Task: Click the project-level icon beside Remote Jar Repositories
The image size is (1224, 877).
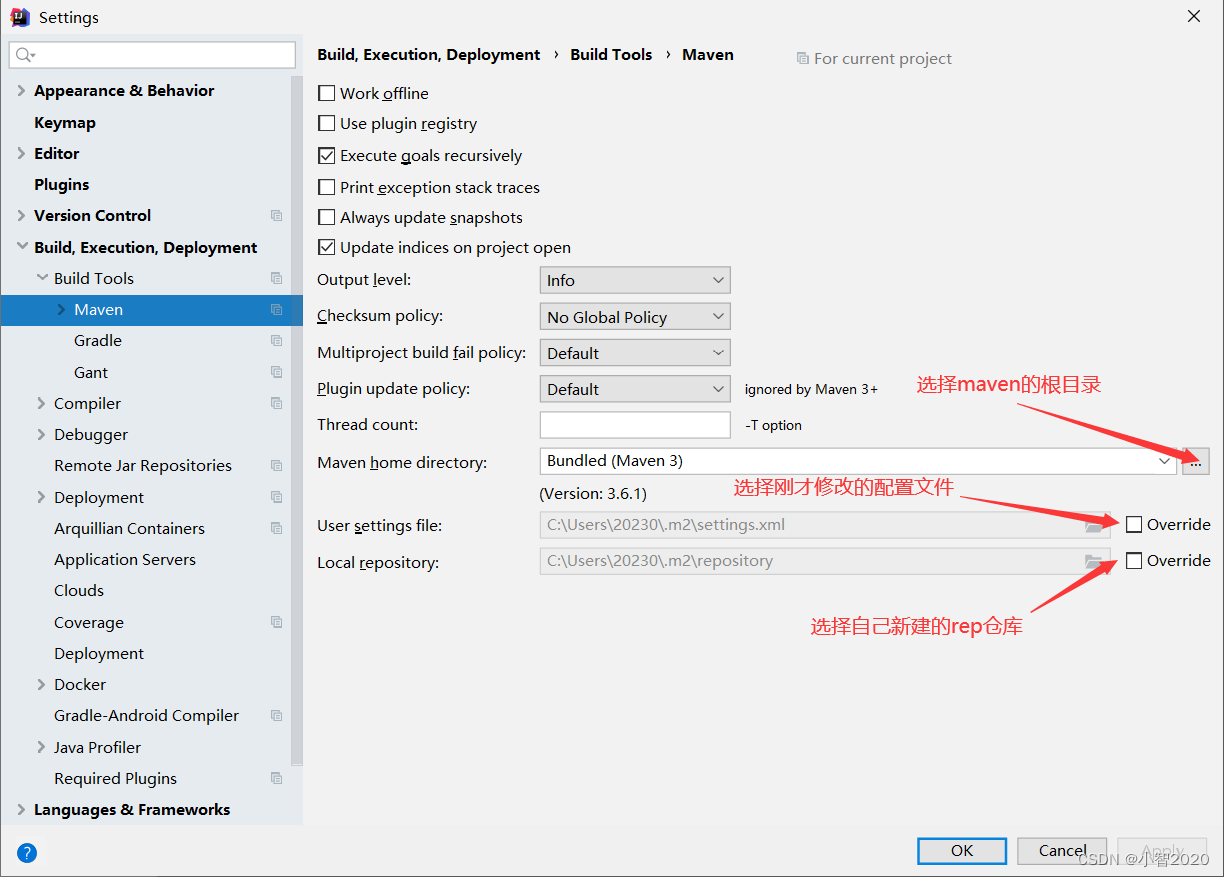Action: 276,466
